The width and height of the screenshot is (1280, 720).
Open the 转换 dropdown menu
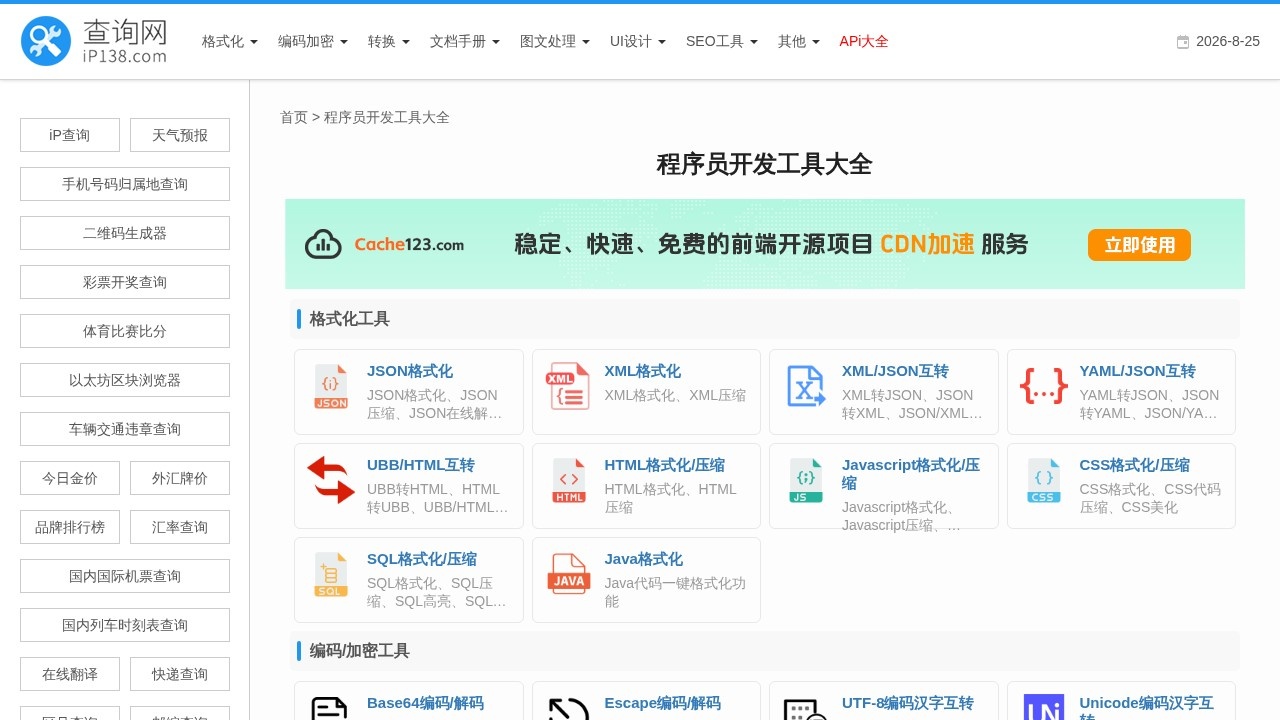click(389, 41)
